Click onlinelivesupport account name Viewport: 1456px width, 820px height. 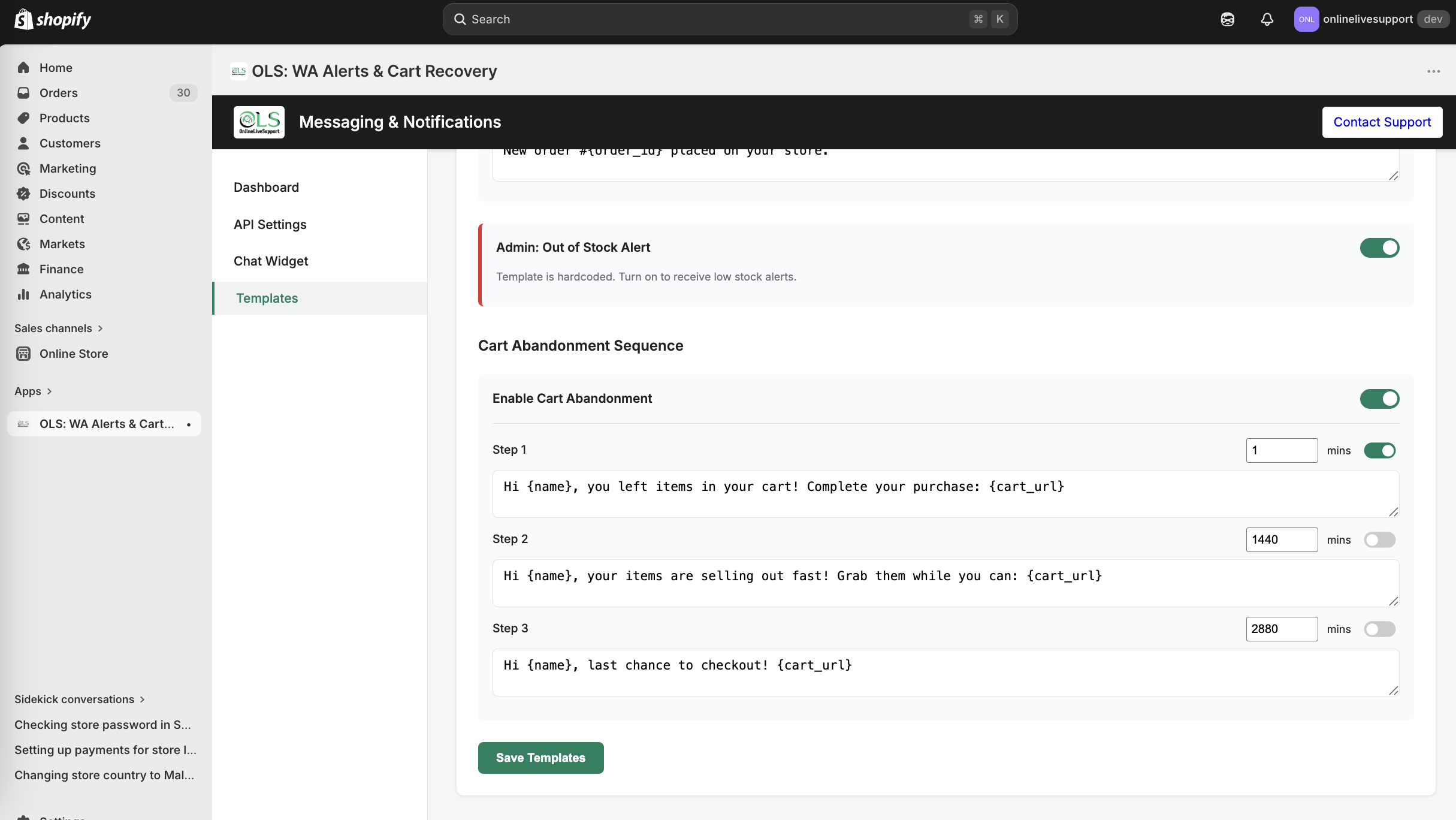coord(1367,19)
